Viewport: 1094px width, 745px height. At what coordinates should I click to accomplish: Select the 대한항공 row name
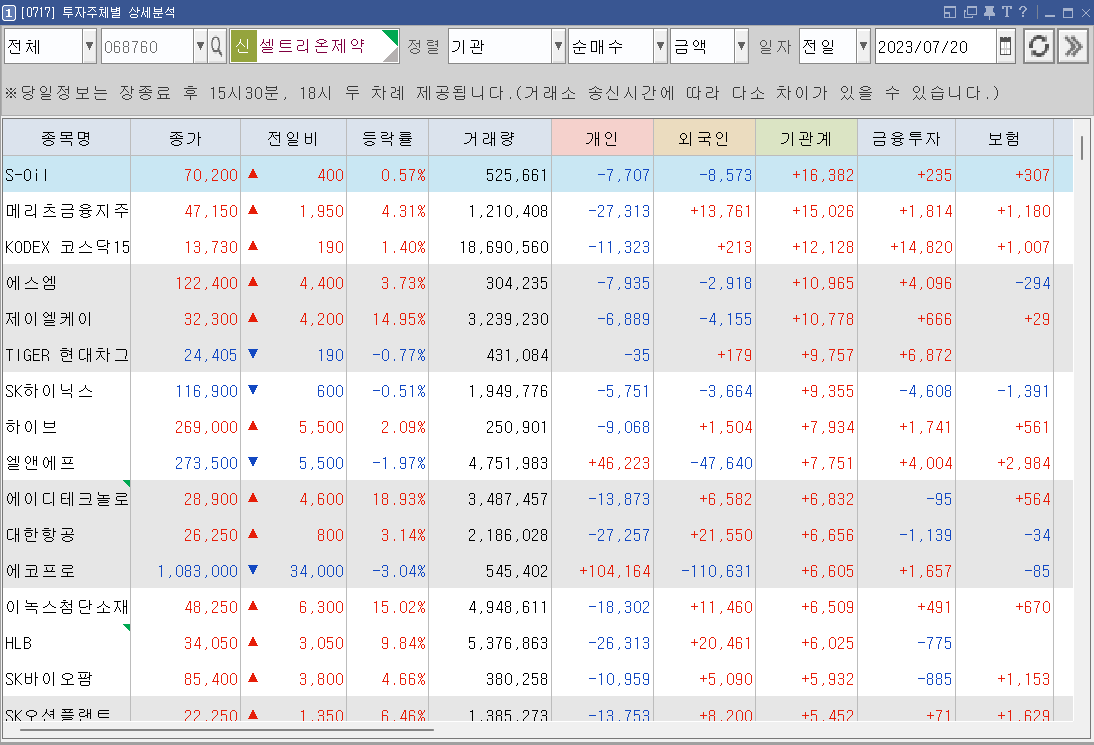pyautogui.click(x=40, y=535)
